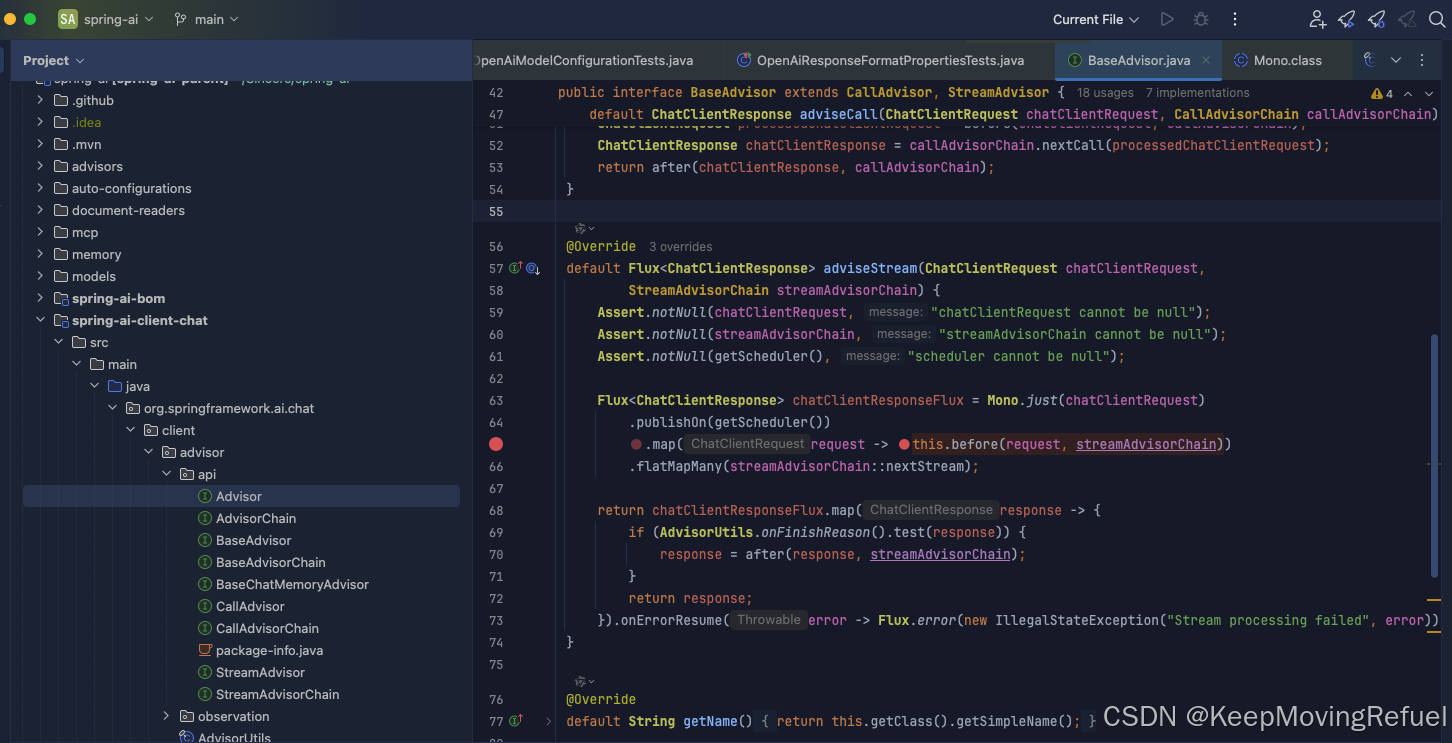Open the main branch dropdown
The height and width of the screenshot is (743, 1452).
pos(206,19)
